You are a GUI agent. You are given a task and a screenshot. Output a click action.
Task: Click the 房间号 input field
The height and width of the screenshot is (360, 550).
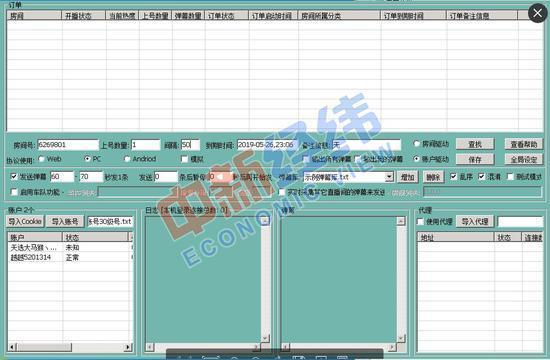(68, 145)
